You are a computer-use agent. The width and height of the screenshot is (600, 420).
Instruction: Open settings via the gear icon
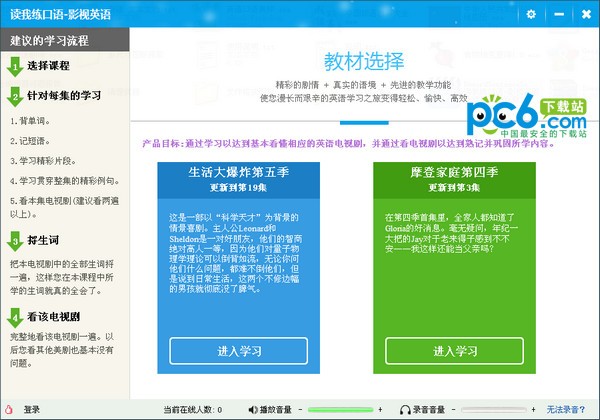click(531, 14)
